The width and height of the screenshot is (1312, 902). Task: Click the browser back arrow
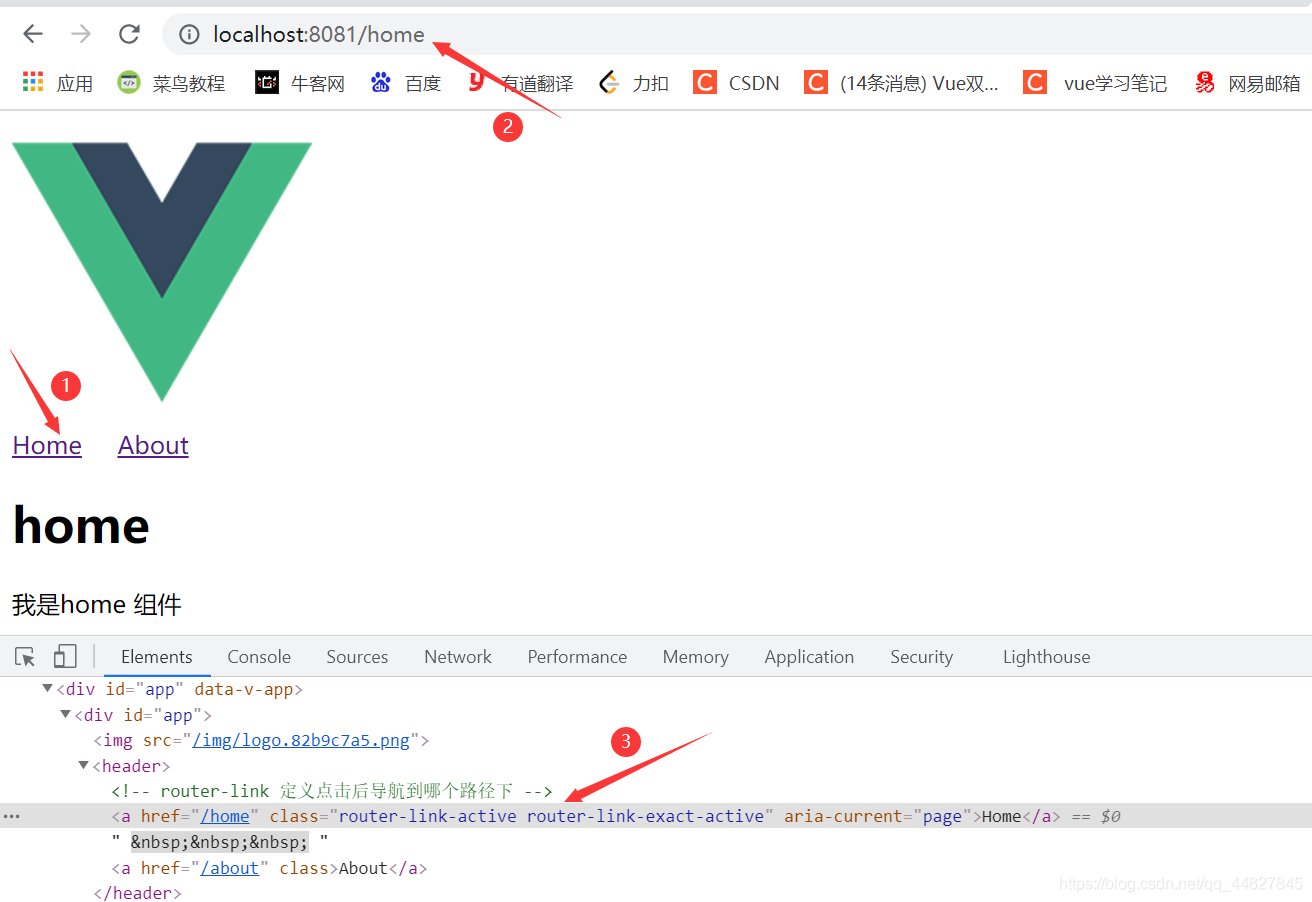[33, 34]
